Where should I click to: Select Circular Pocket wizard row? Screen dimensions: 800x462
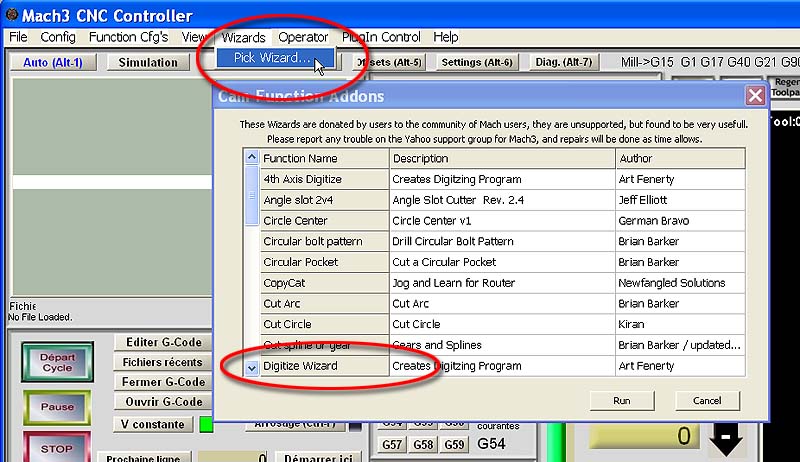click(324, 262)
